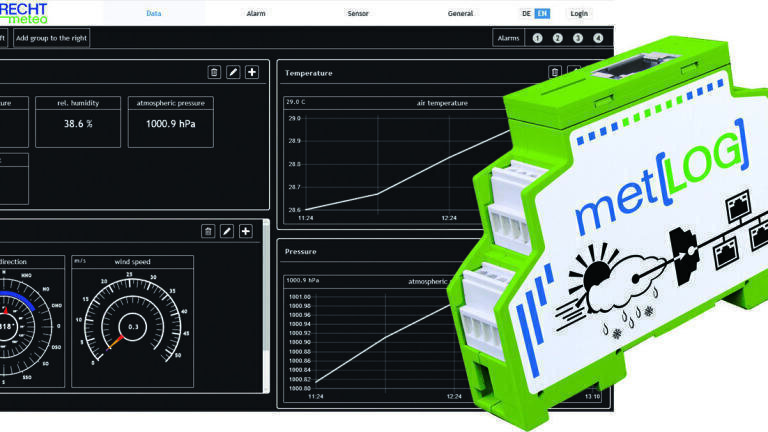The image size is (768, 432).
Task: Open the Data tab
Action: [153, 13]
